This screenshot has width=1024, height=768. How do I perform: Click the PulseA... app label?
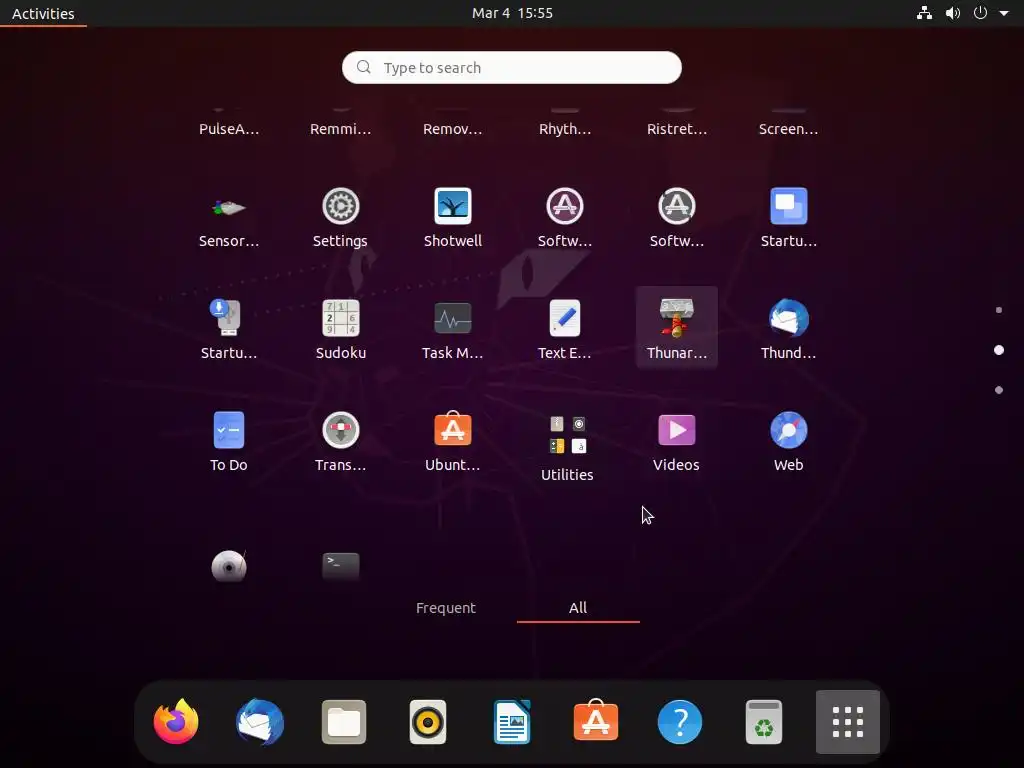click(x=229, y=129)
